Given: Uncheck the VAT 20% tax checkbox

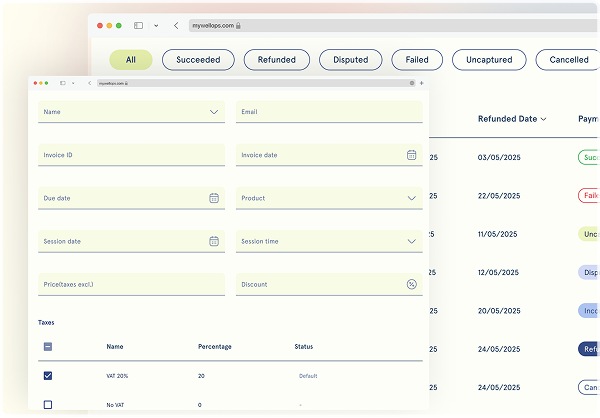Looking at the screenshot, I should tap(48, 376).
